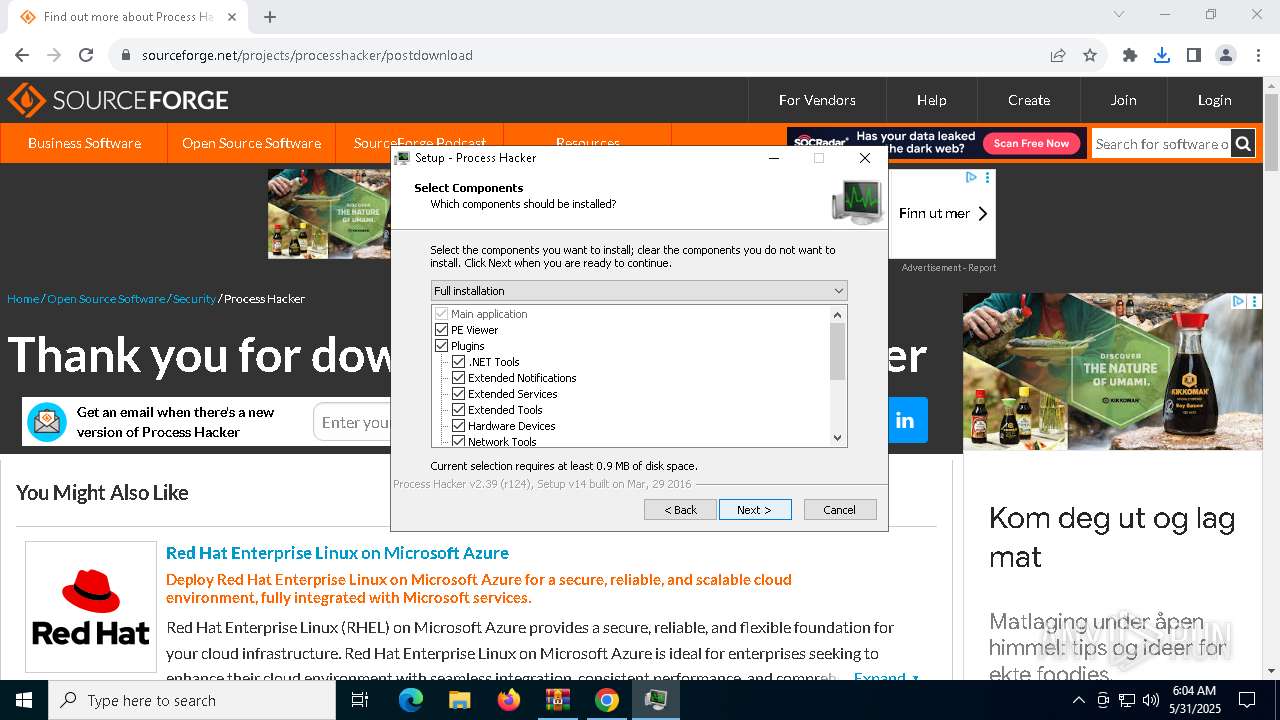1280x720 pixels.
Task: Click Next in setup wizard
Action: click(755, 510)
